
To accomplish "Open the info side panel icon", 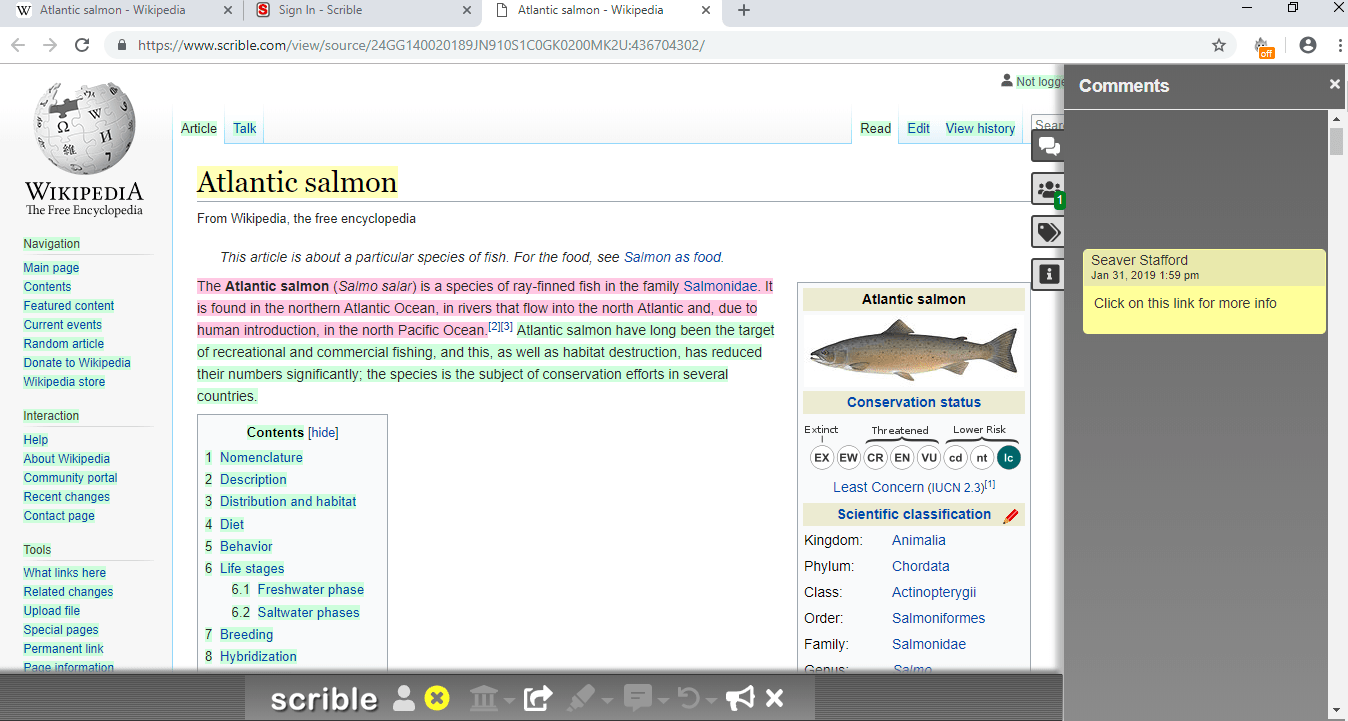I will (1047, 274).
